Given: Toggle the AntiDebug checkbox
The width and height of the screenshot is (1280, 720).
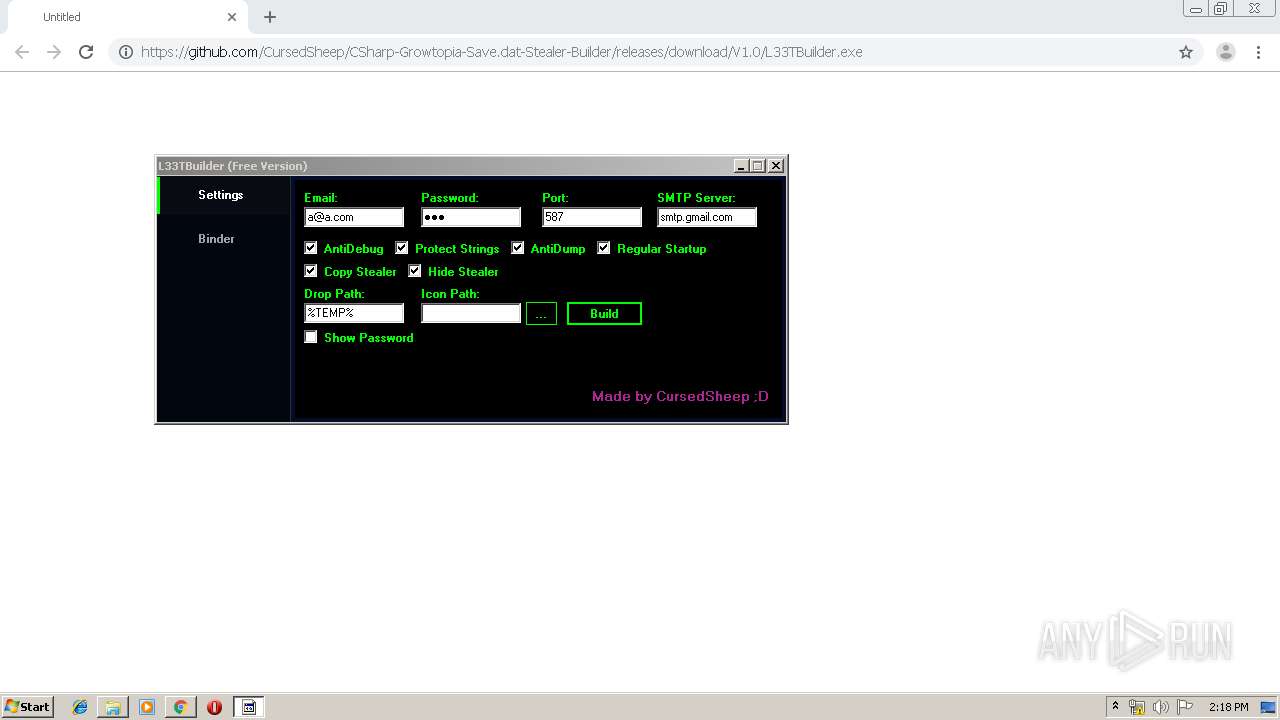Looking at the screenshot, I should tap(311, 248).
